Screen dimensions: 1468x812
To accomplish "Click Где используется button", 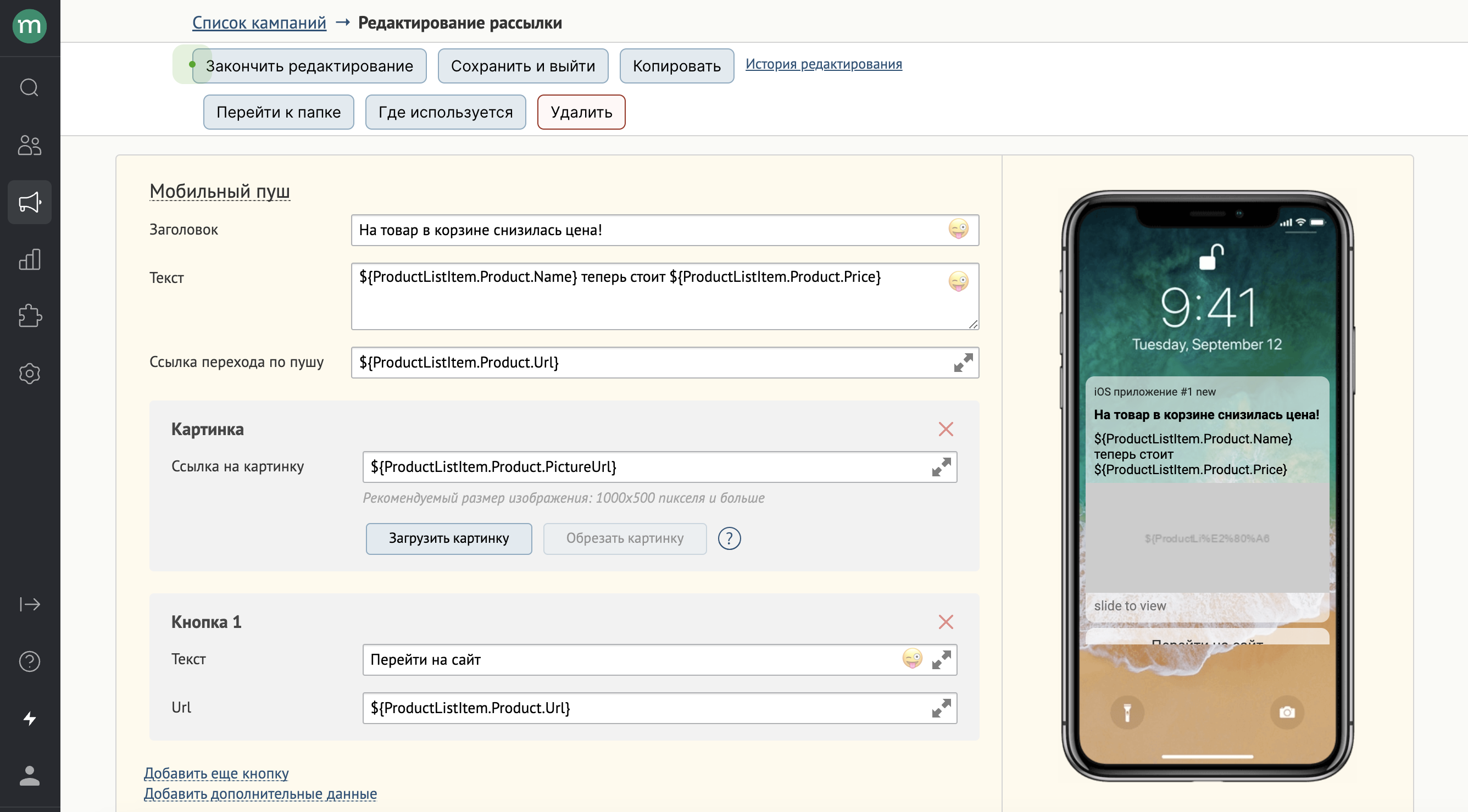I will click(445, 112).
